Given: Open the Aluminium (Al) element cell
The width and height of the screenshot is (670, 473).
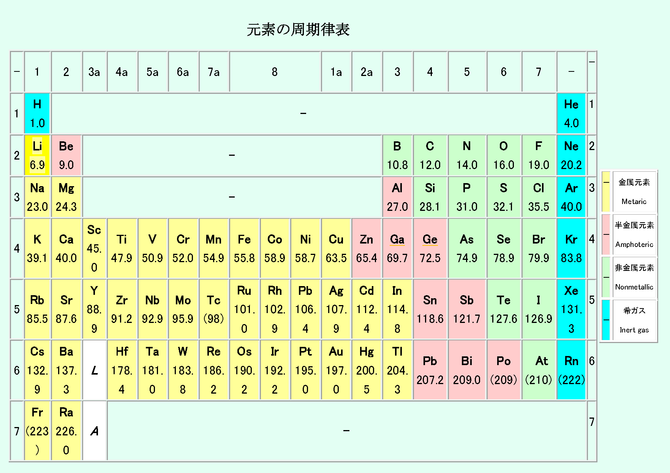Looking at the screenshot, I should click(397, 197).
